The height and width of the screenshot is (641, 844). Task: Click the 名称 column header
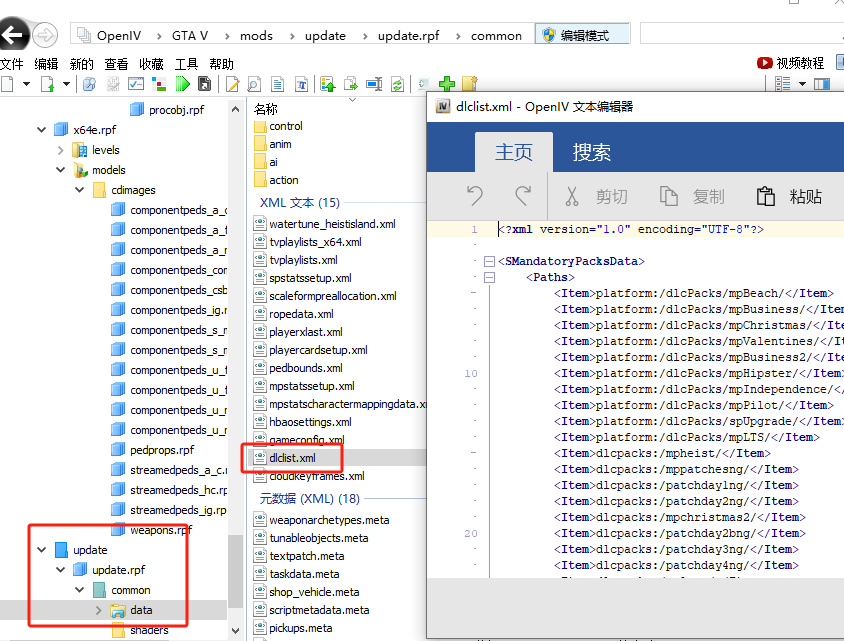[265, 109]
